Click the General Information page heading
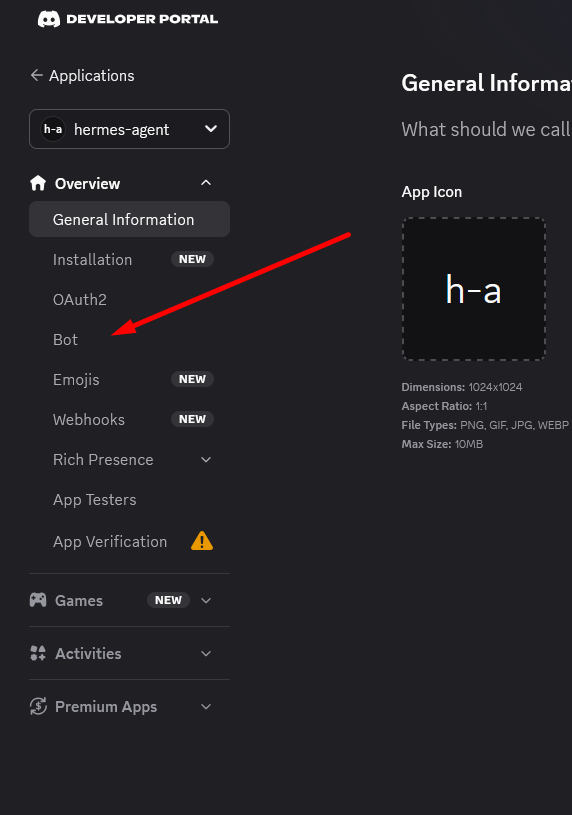The image size is (572, 815). [487, 83]
